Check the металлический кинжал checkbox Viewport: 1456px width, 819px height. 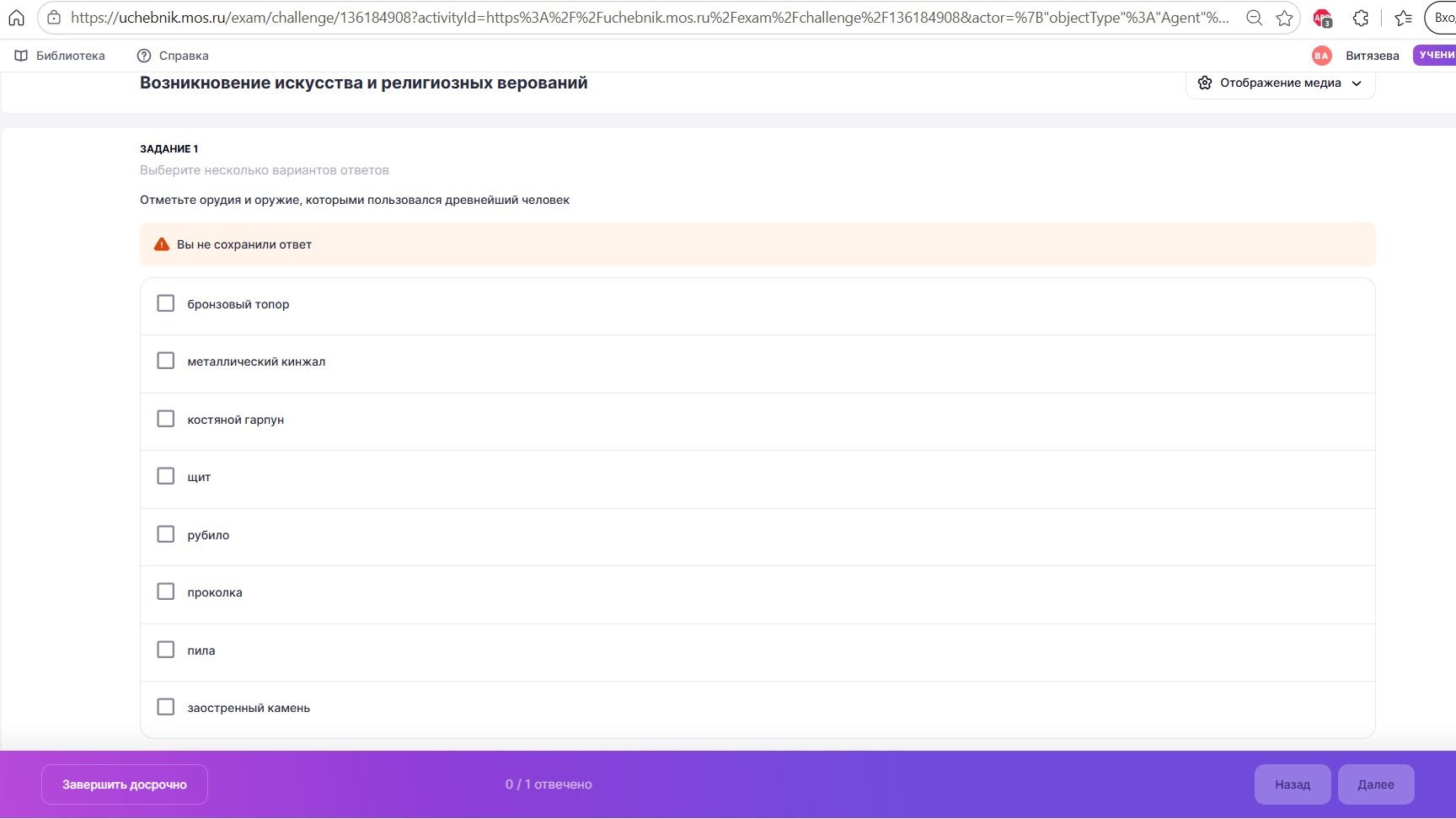click(x=166, y=361)
